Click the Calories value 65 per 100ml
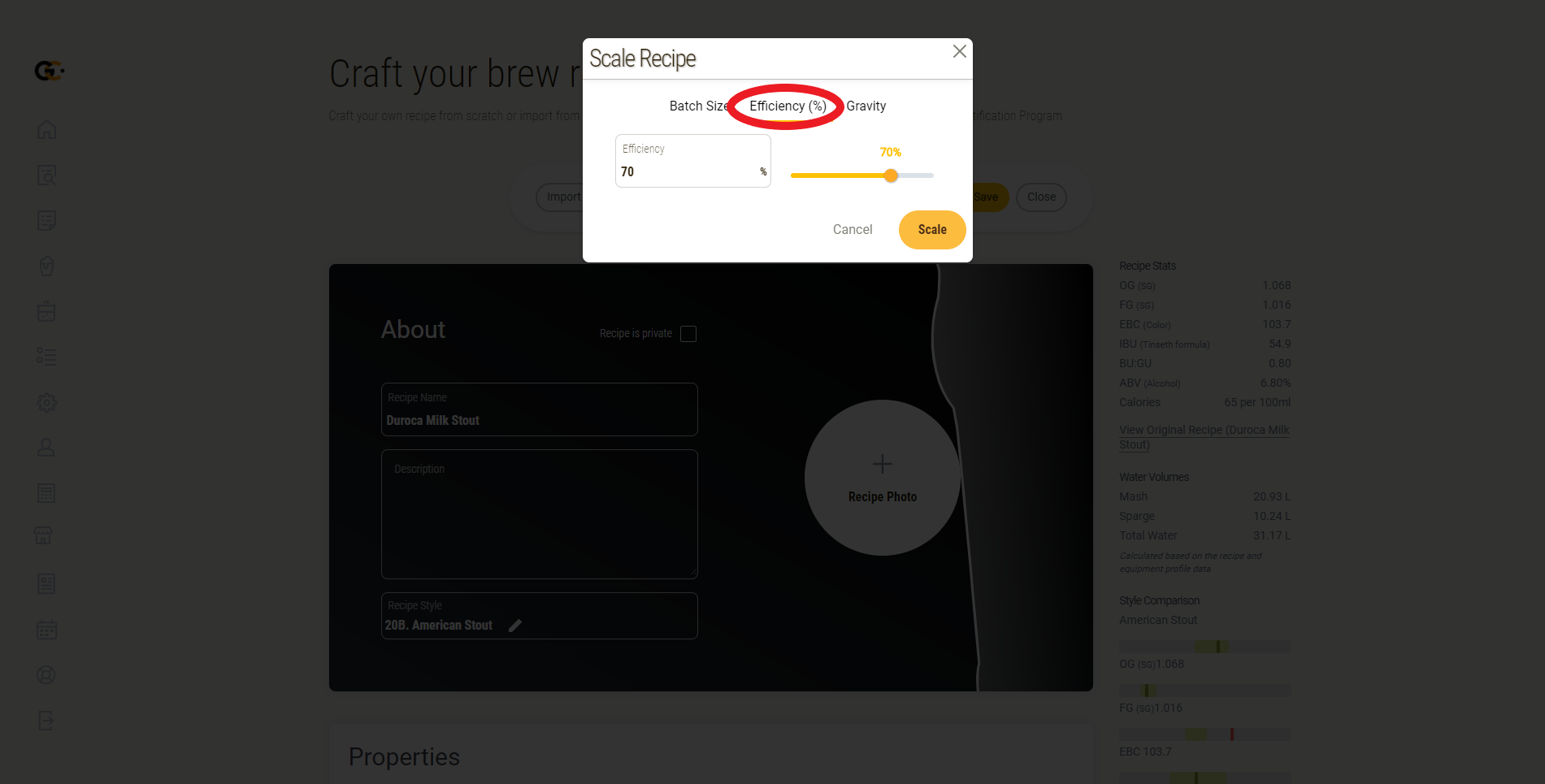1545x784 pixels. point(1257,403)
